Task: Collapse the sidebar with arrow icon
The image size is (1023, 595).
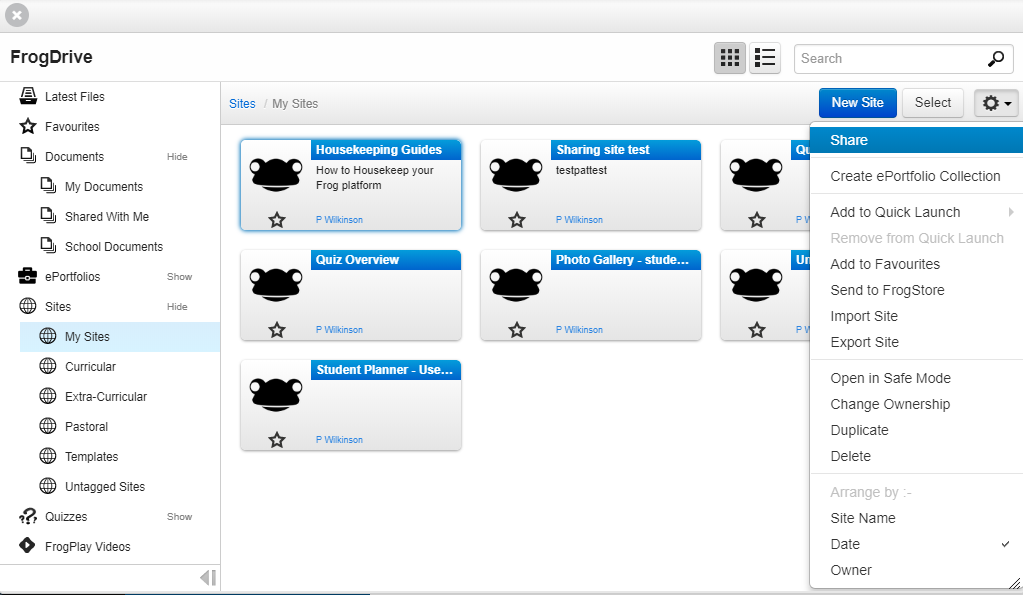Action: (208, 577)
